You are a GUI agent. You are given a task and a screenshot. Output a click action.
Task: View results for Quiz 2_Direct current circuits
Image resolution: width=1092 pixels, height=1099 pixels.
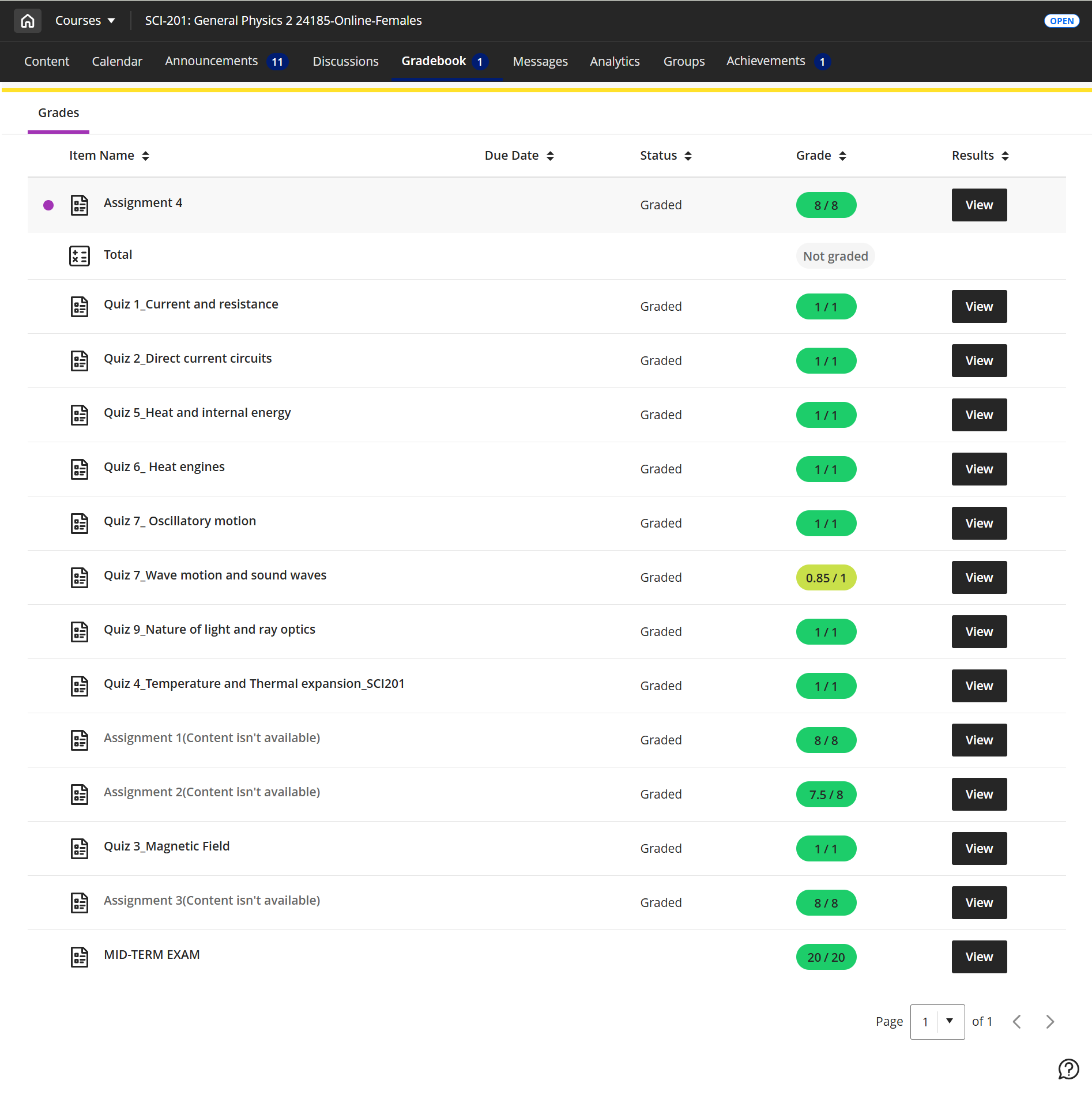point(979,361)
